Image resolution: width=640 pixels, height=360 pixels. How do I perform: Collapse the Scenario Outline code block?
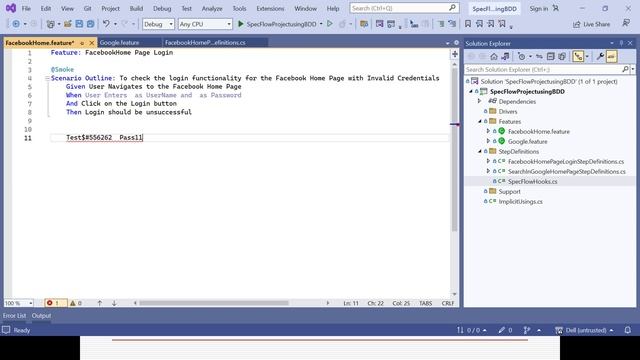click(x=47, y=78)
